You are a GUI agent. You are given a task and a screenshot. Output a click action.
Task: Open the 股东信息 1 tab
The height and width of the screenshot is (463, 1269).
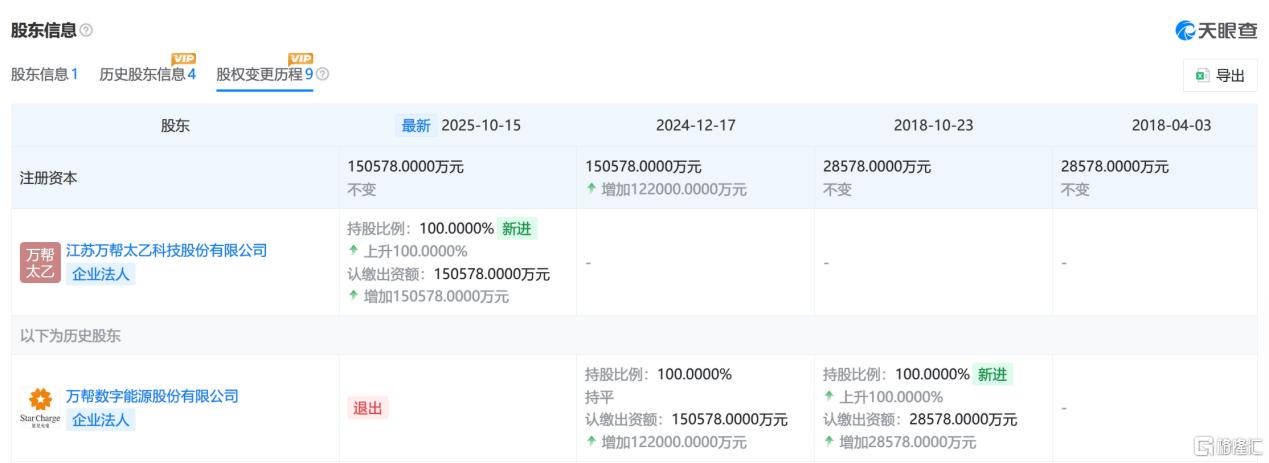[x=45, y=74]
